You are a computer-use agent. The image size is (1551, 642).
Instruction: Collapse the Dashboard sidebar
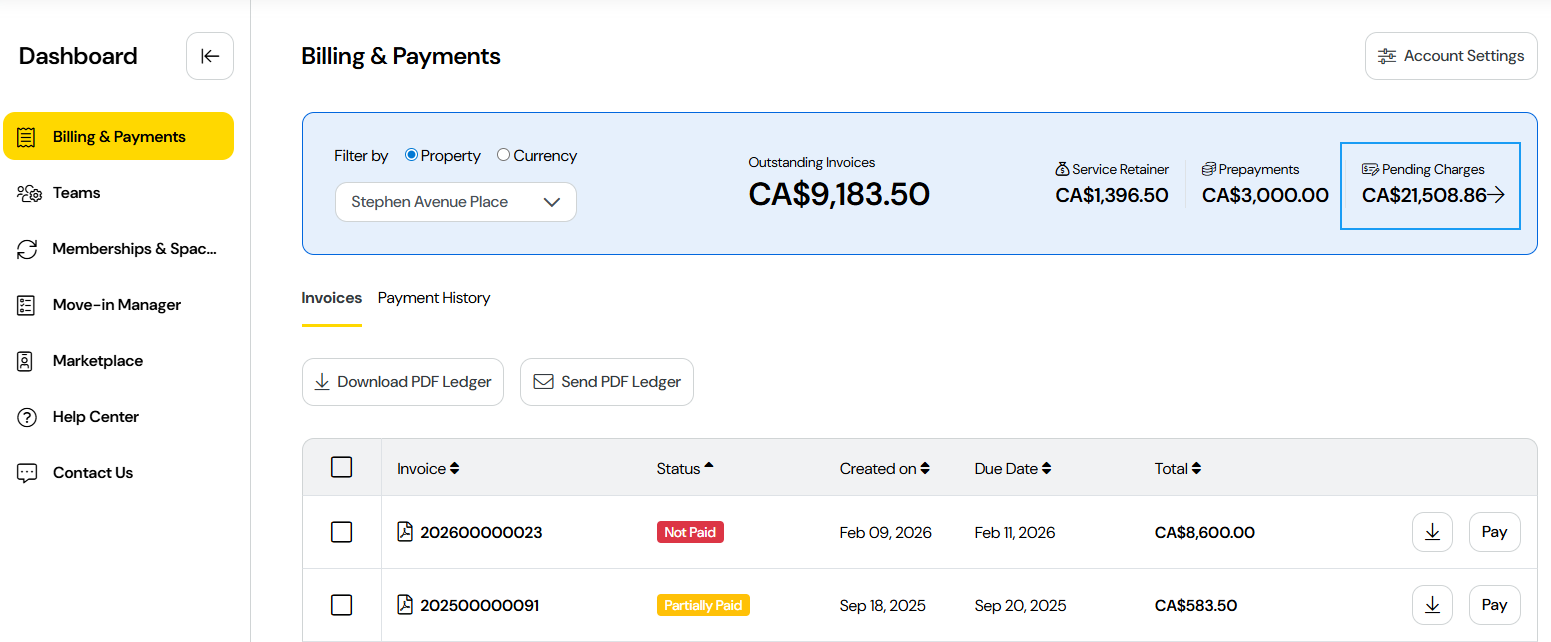pos(210,56)
